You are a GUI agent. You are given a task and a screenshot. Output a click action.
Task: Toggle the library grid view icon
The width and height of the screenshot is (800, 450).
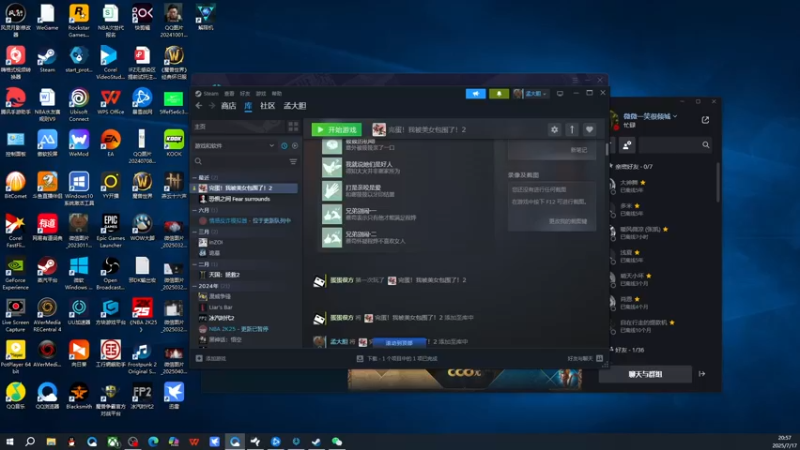(x=293, y=126)
